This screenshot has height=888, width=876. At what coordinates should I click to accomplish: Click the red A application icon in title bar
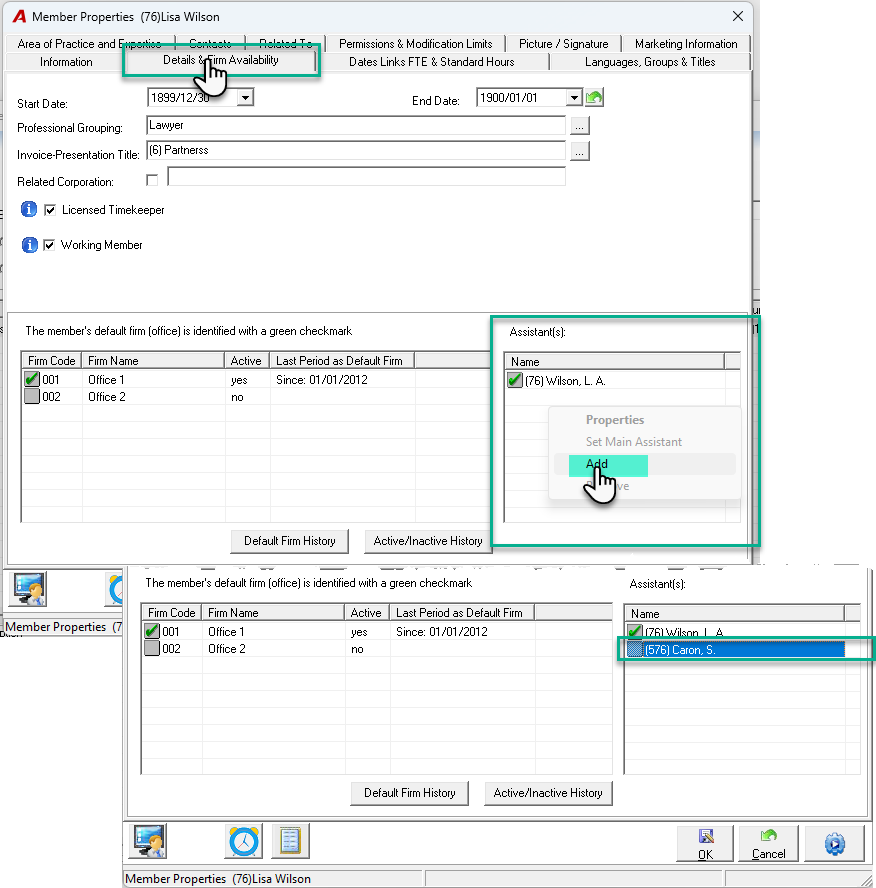(x=19, y=16)
